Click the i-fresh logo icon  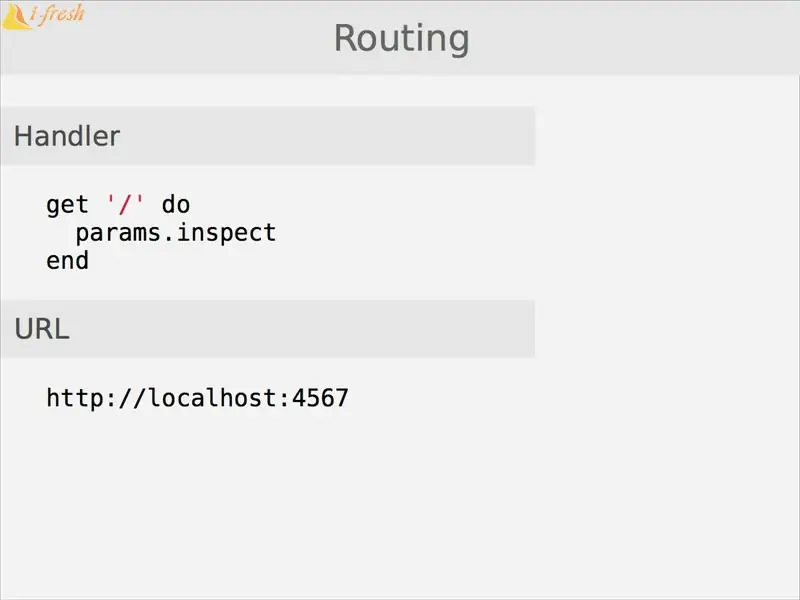pyautogui.click(x=16, y=16)
